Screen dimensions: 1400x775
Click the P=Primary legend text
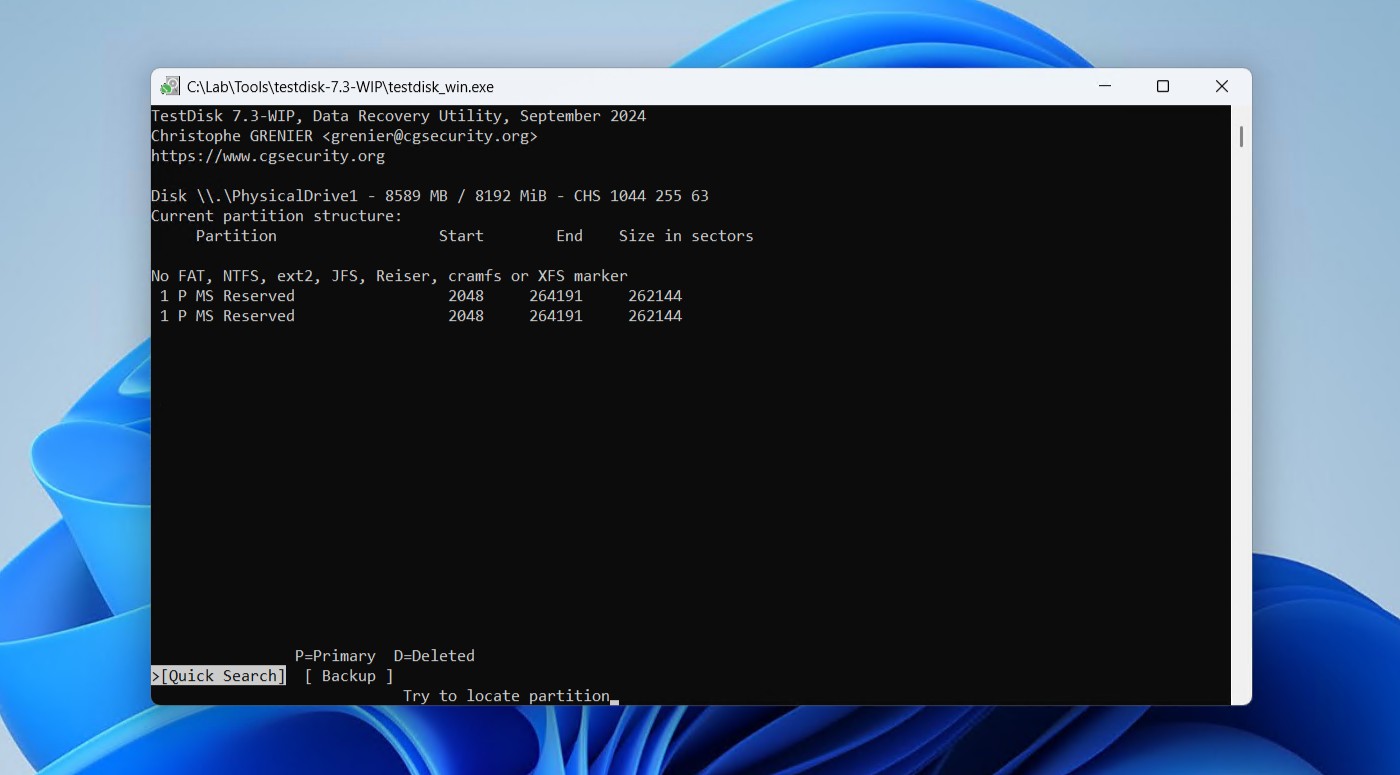[335, 656]
